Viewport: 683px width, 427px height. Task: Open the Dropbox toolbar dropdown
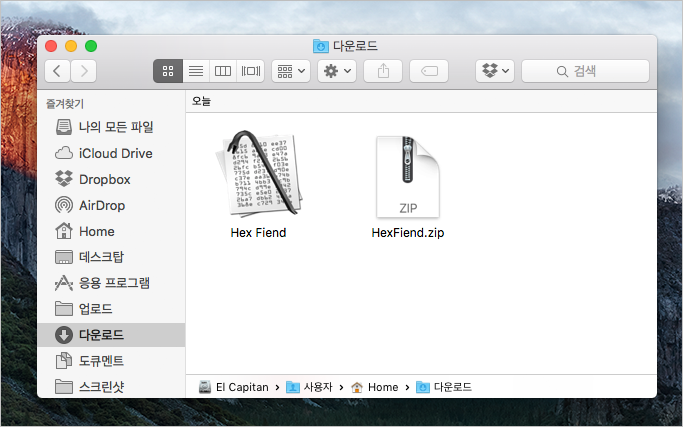pos(495,71)
